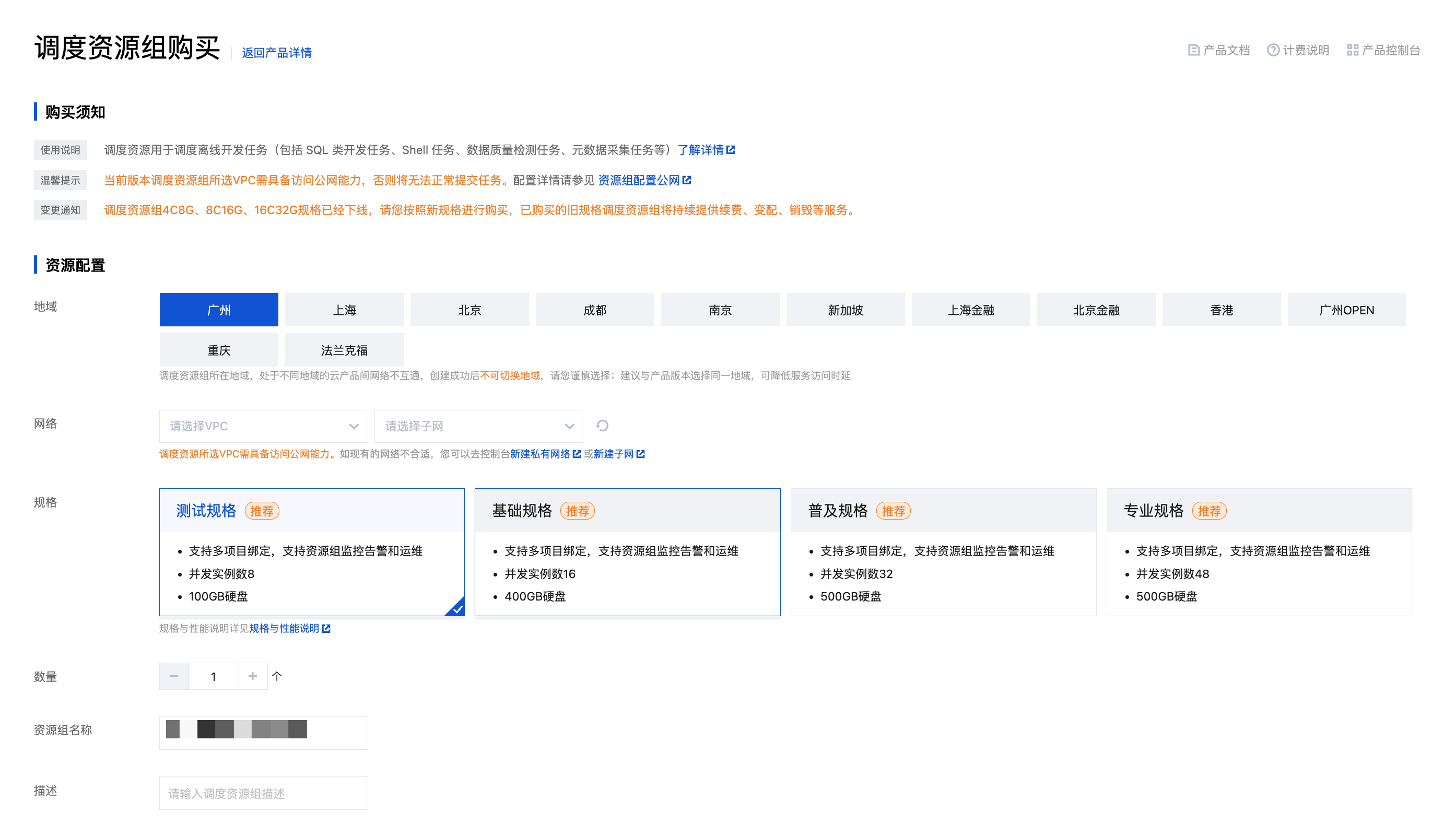Decrease quantity with minus button
Viewport: 1456px width, 824px height.
174,676
